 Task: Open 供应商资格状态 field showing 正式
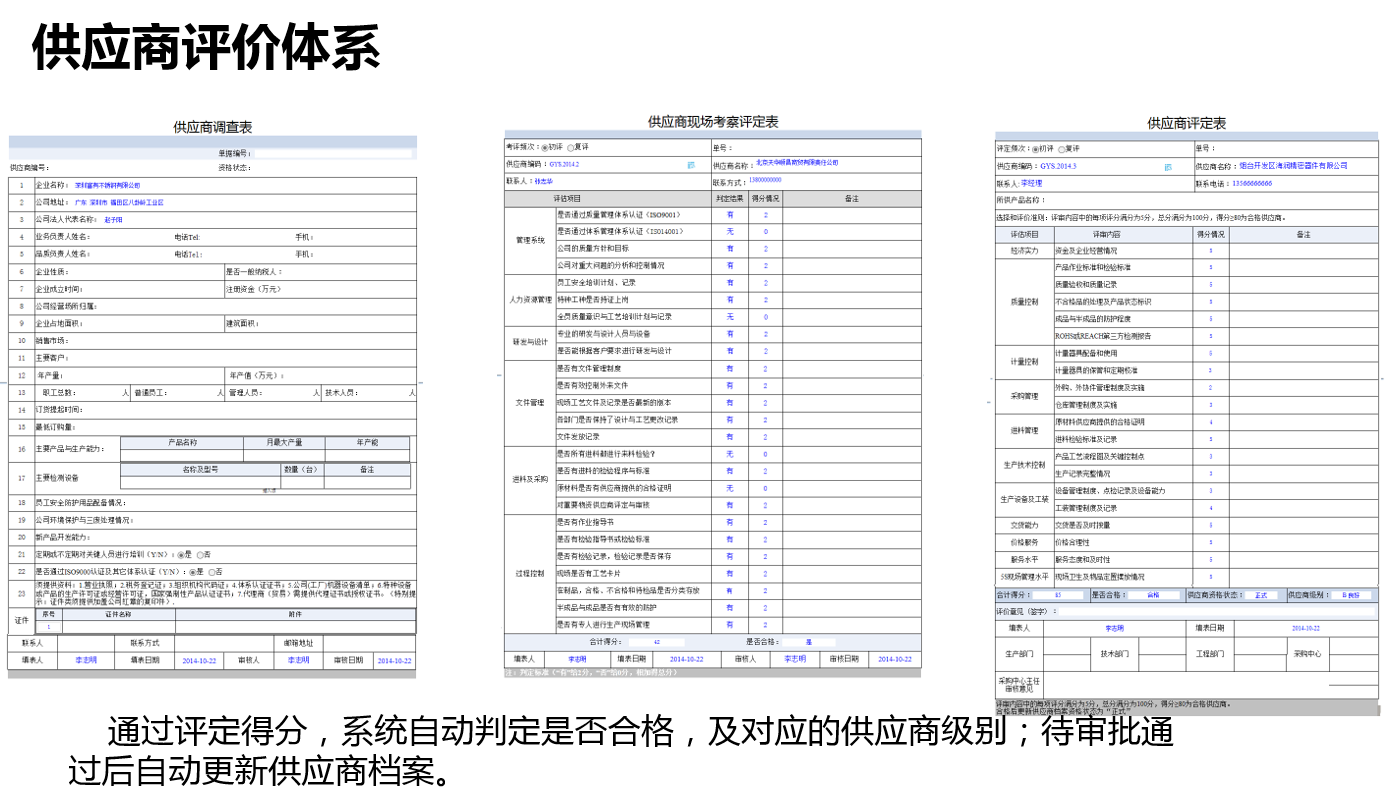tap(1260, 595)
